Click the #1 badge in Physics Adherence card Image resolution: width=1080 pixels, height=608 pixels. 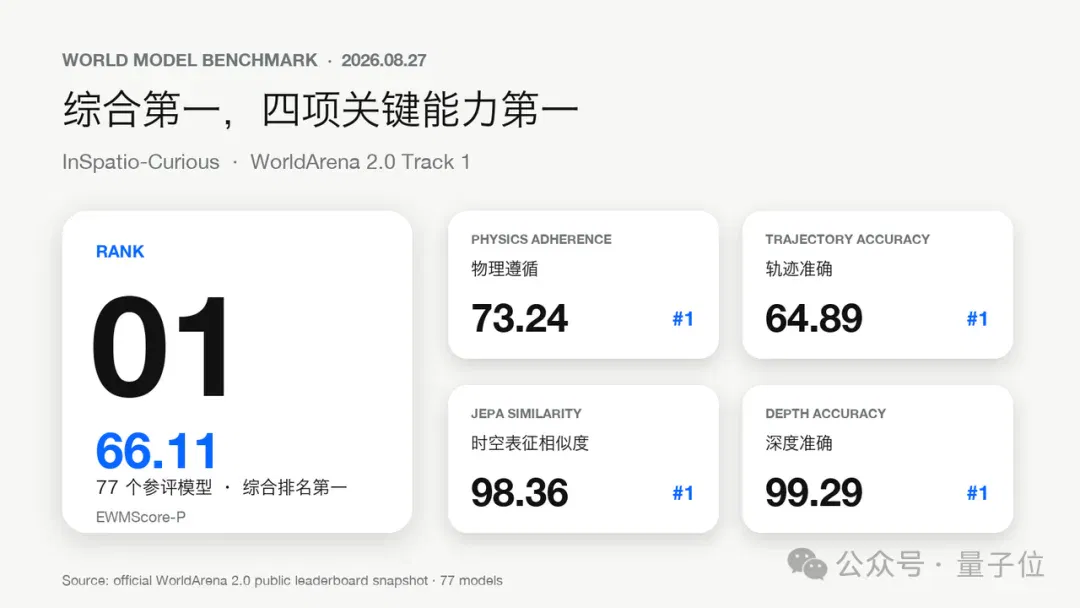coord(683,319)
